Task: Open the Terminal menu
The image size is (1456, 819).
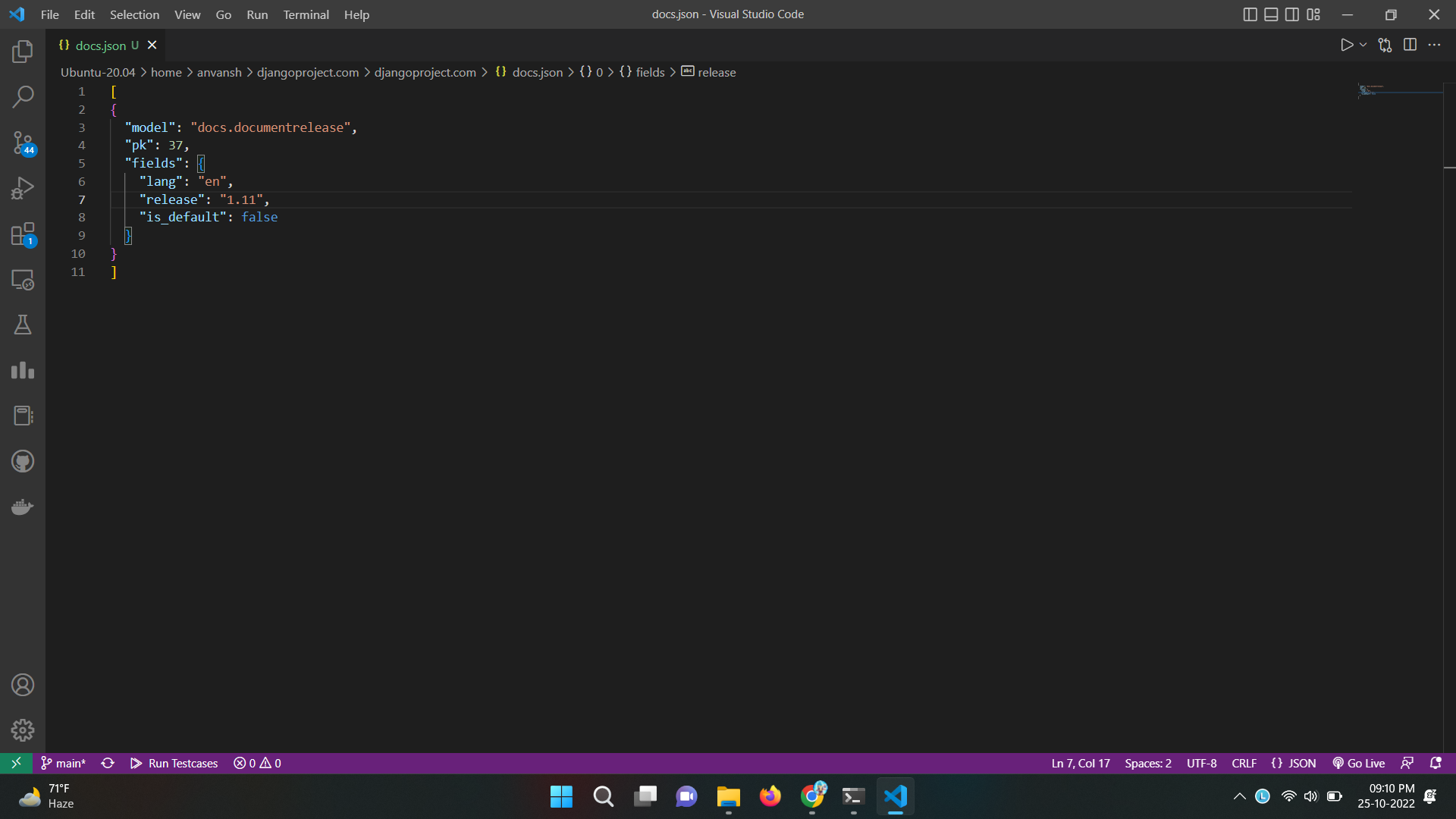Action: click(306, 14)
